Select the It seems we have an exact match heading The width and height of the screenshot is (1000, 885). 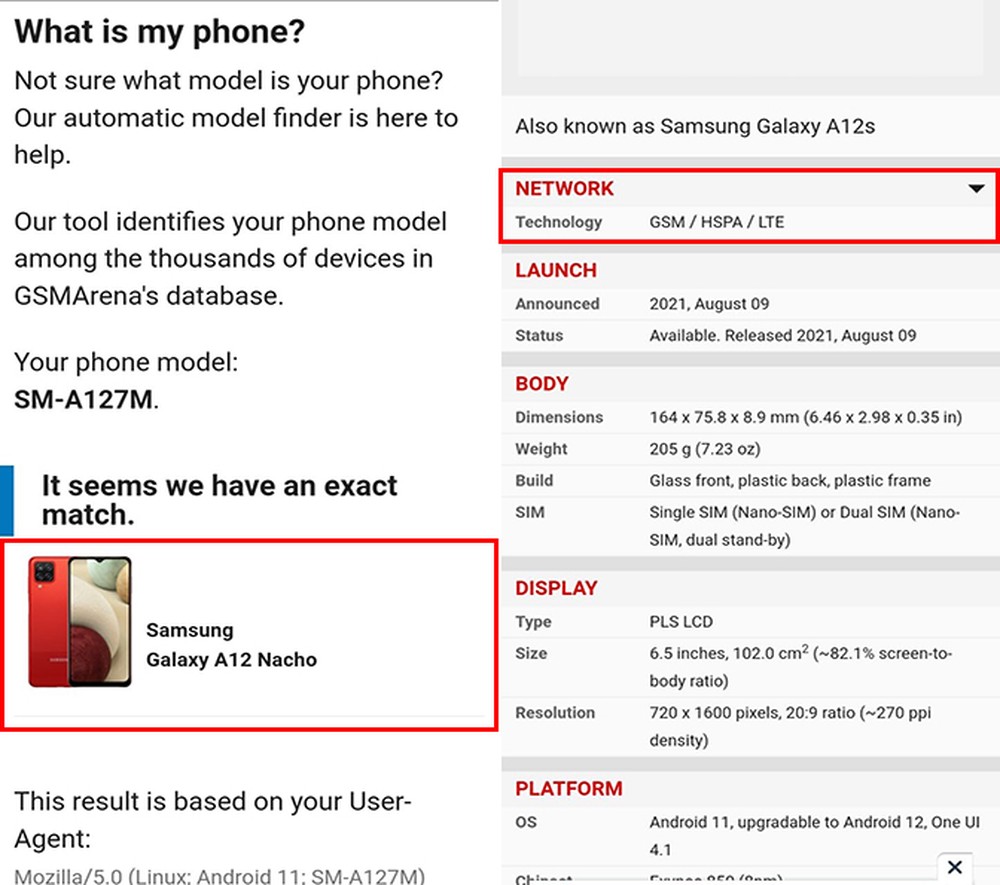pos(219,500)
